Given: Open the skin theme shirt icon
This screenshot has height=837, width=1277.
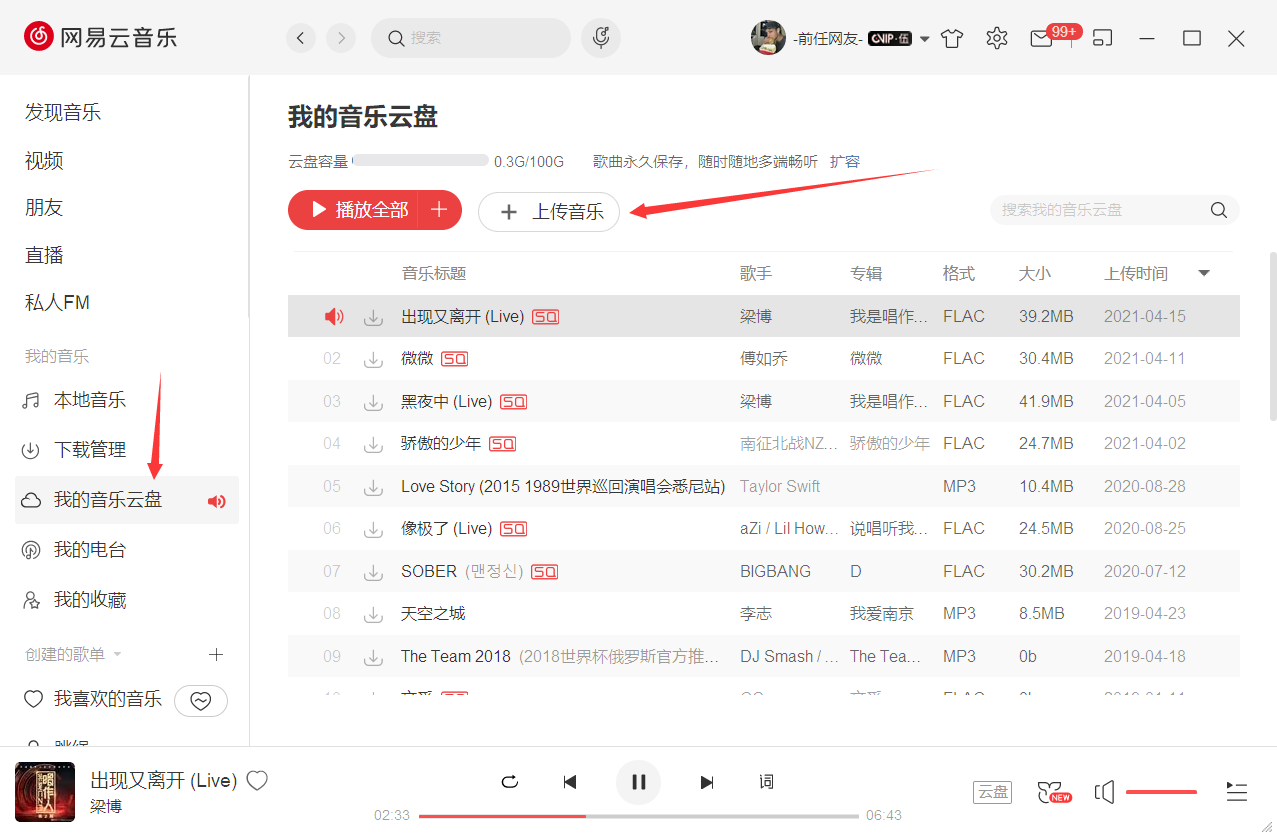Looking at the screenshot, I should (x=952, y=38).
